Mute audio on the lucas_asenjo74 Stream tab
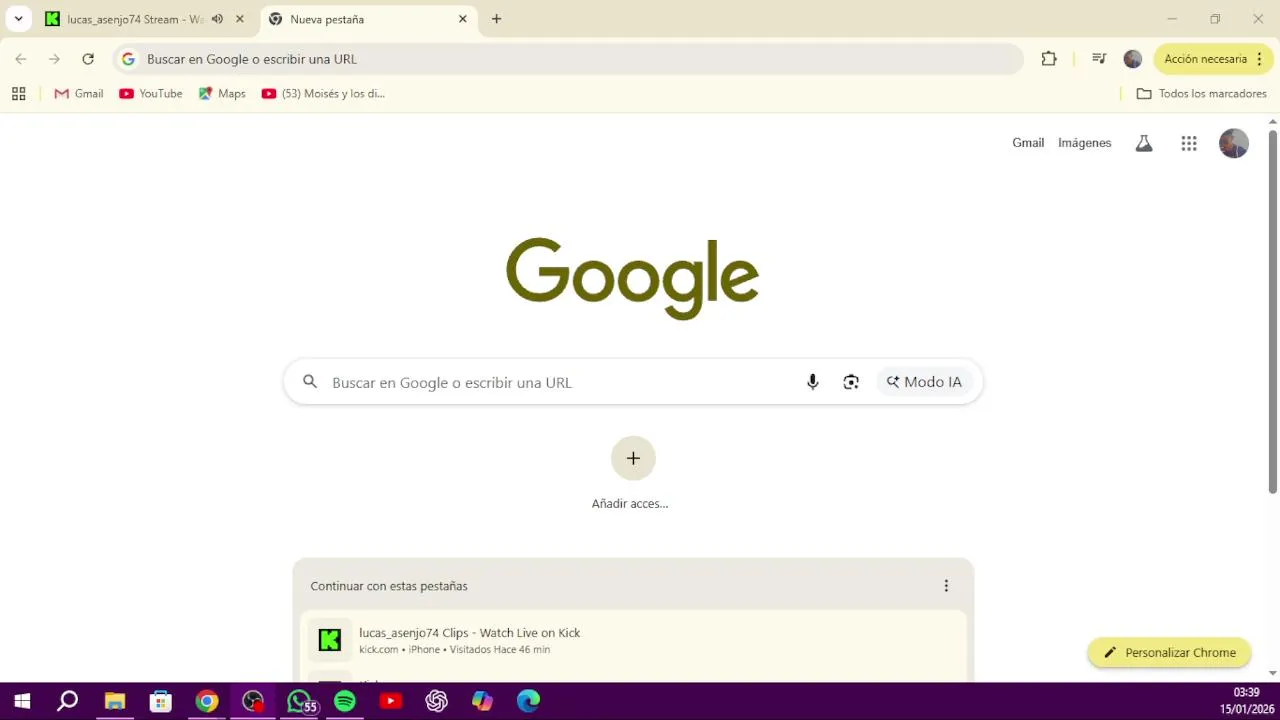1280x720 pixels. pyautogui.click(x=217, y=19)
